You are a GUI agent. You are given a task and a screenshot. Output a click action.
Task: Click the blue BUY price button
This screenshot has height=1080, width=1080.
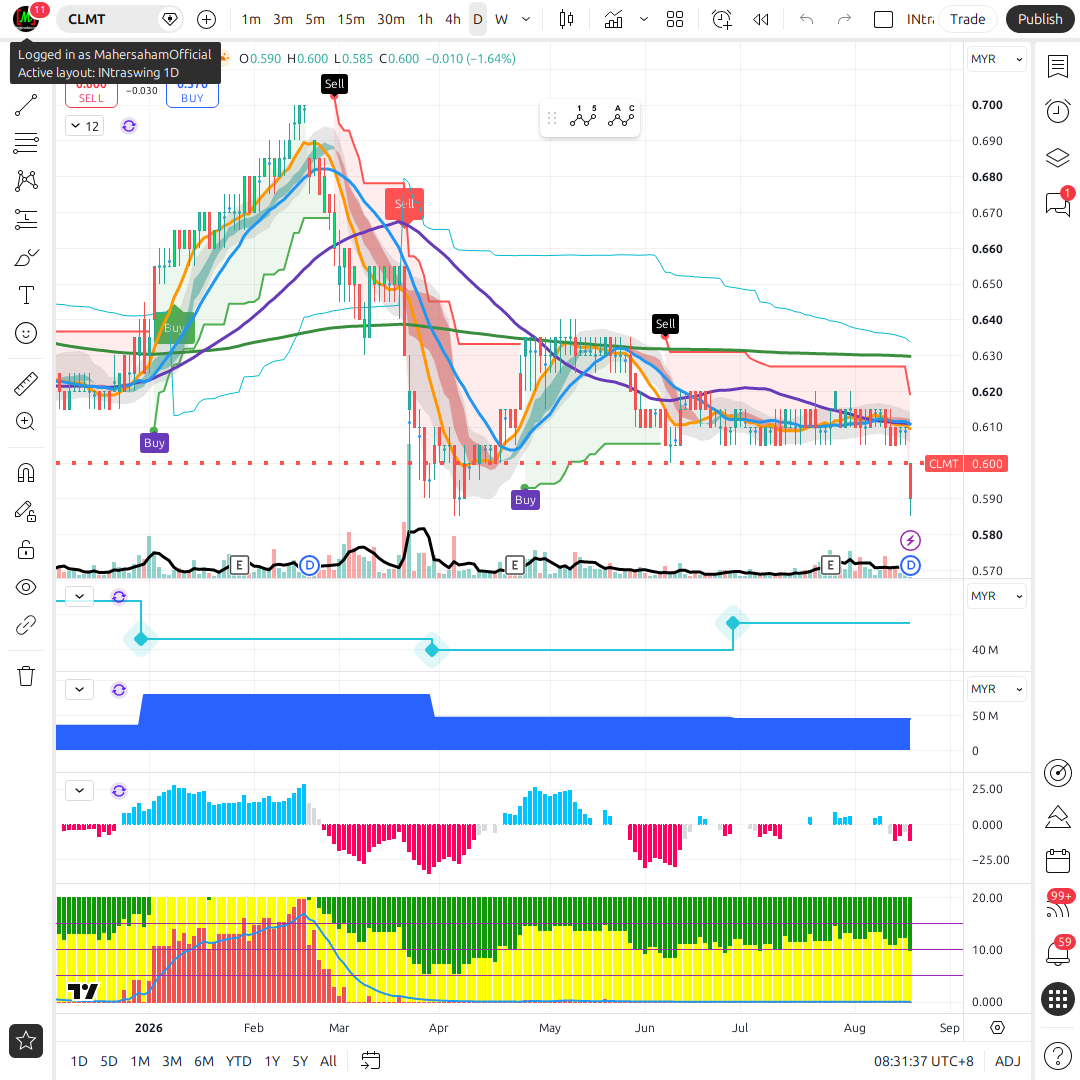point(192,94)
